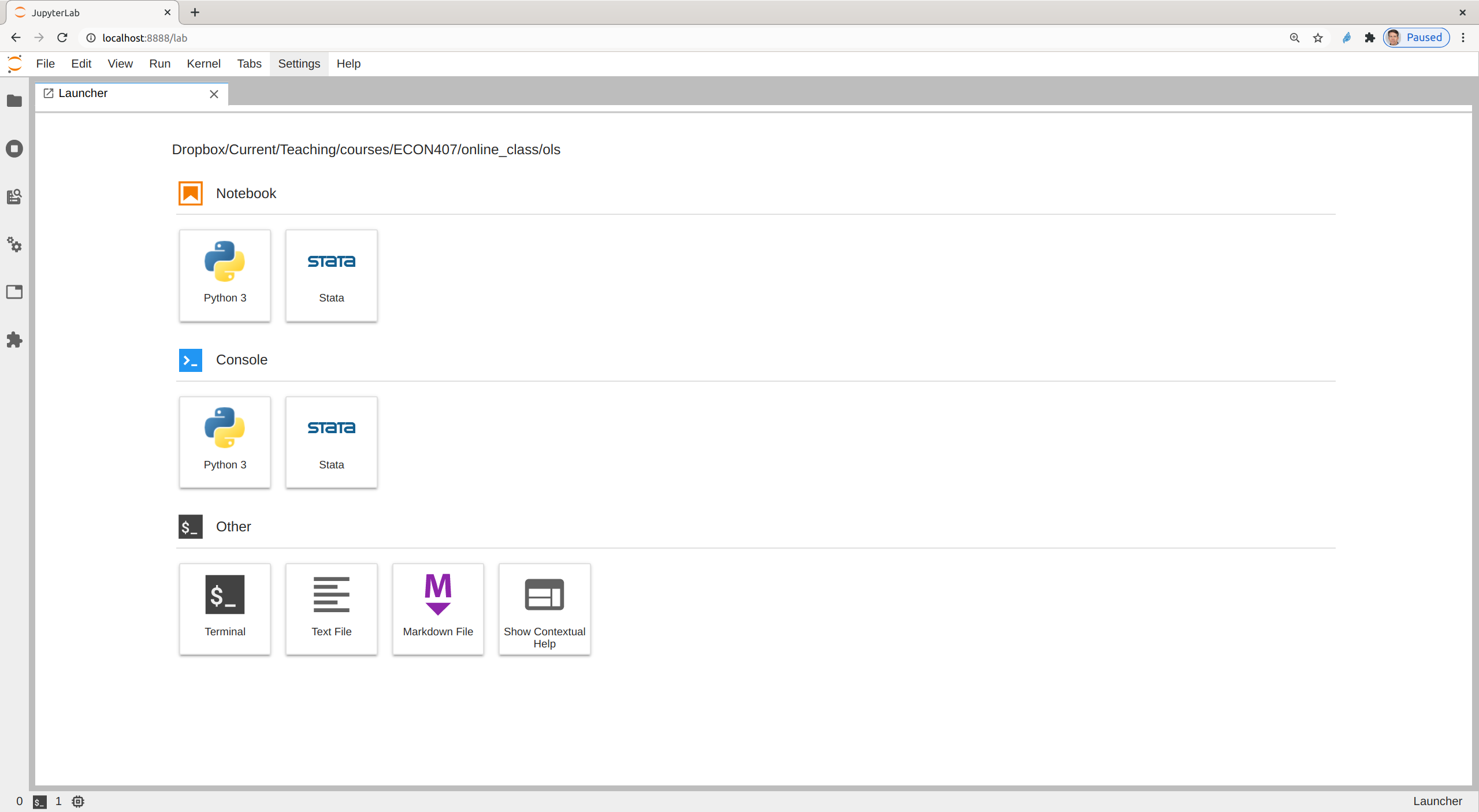Click Show Contextual Help card
This screenshot has width=1479, height=812.
pos(544,609)
